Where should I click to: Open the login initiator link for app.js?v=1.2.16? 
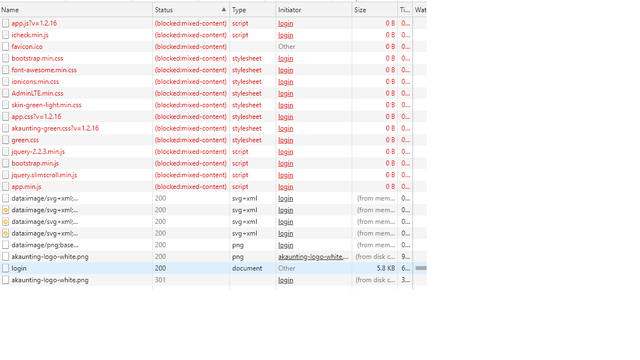click(286, 23)
